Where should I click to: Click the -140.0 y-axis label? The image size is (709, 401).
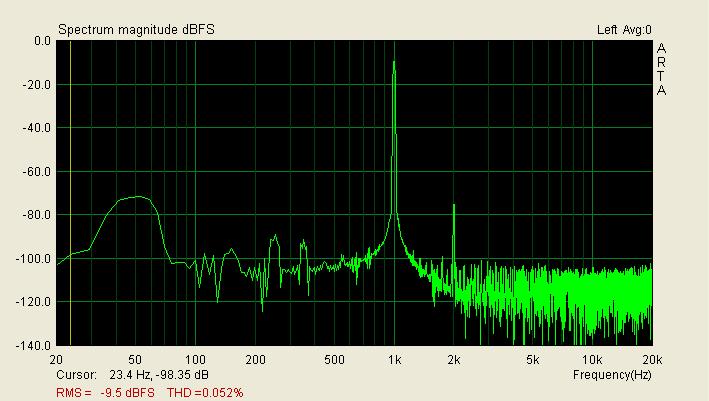(34, 346)
